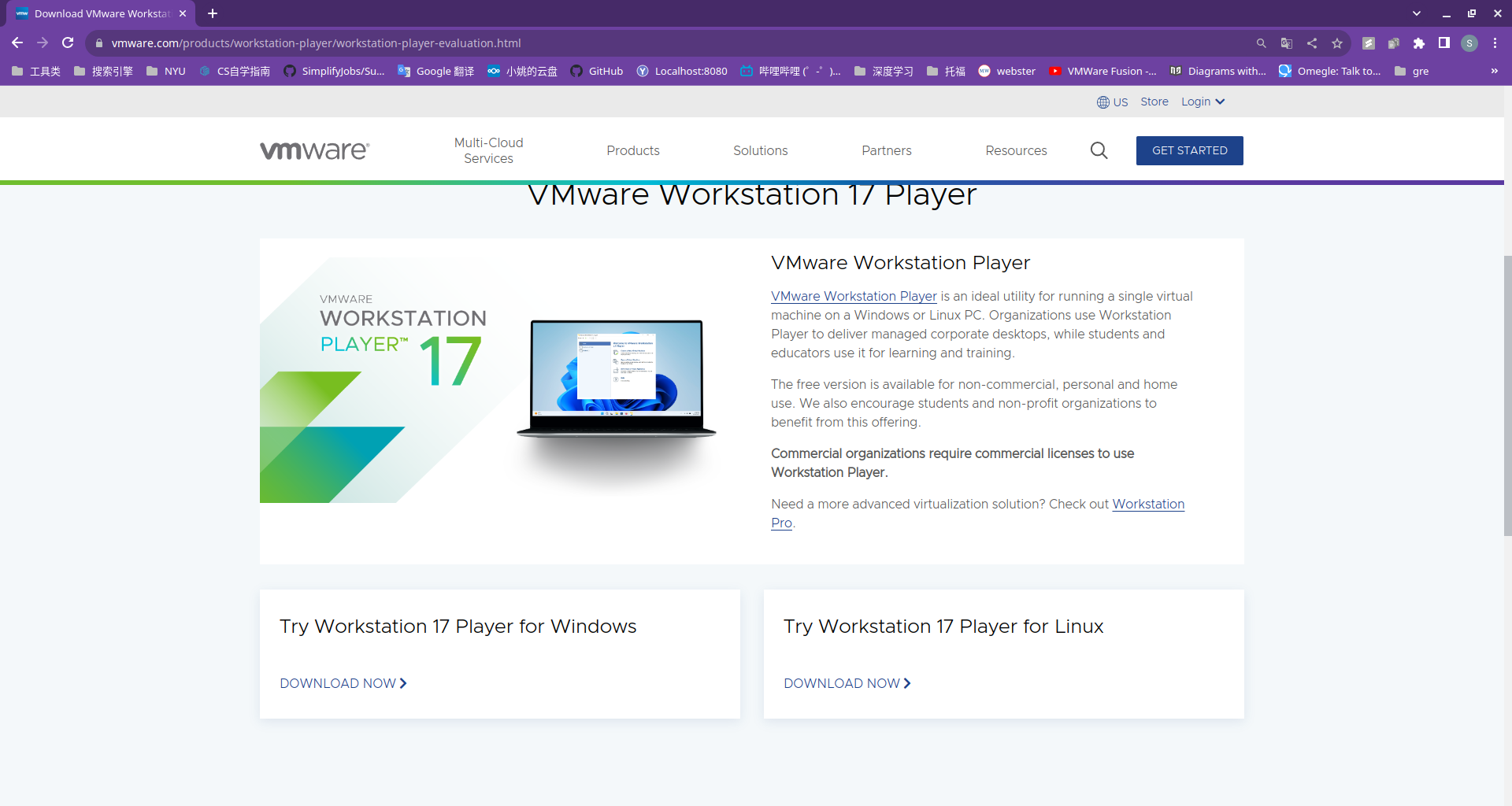
Task: Click the site search magnifier icon
Action: pos(1099,150)
